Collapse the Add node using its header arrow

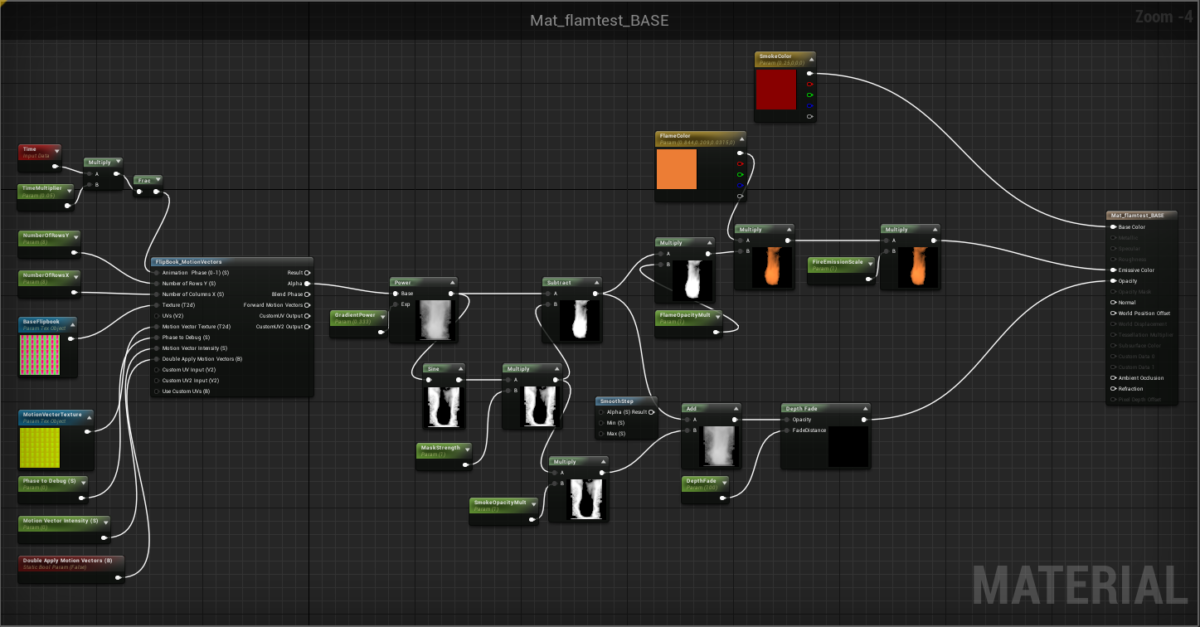(x=735, y=408)
